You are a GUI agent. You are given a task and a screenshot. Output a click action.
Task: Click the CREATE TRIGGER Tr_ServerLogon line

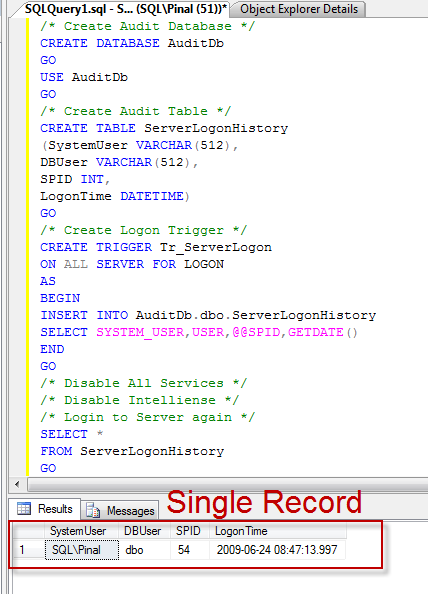pyautogui.click(x=156, y=247)
